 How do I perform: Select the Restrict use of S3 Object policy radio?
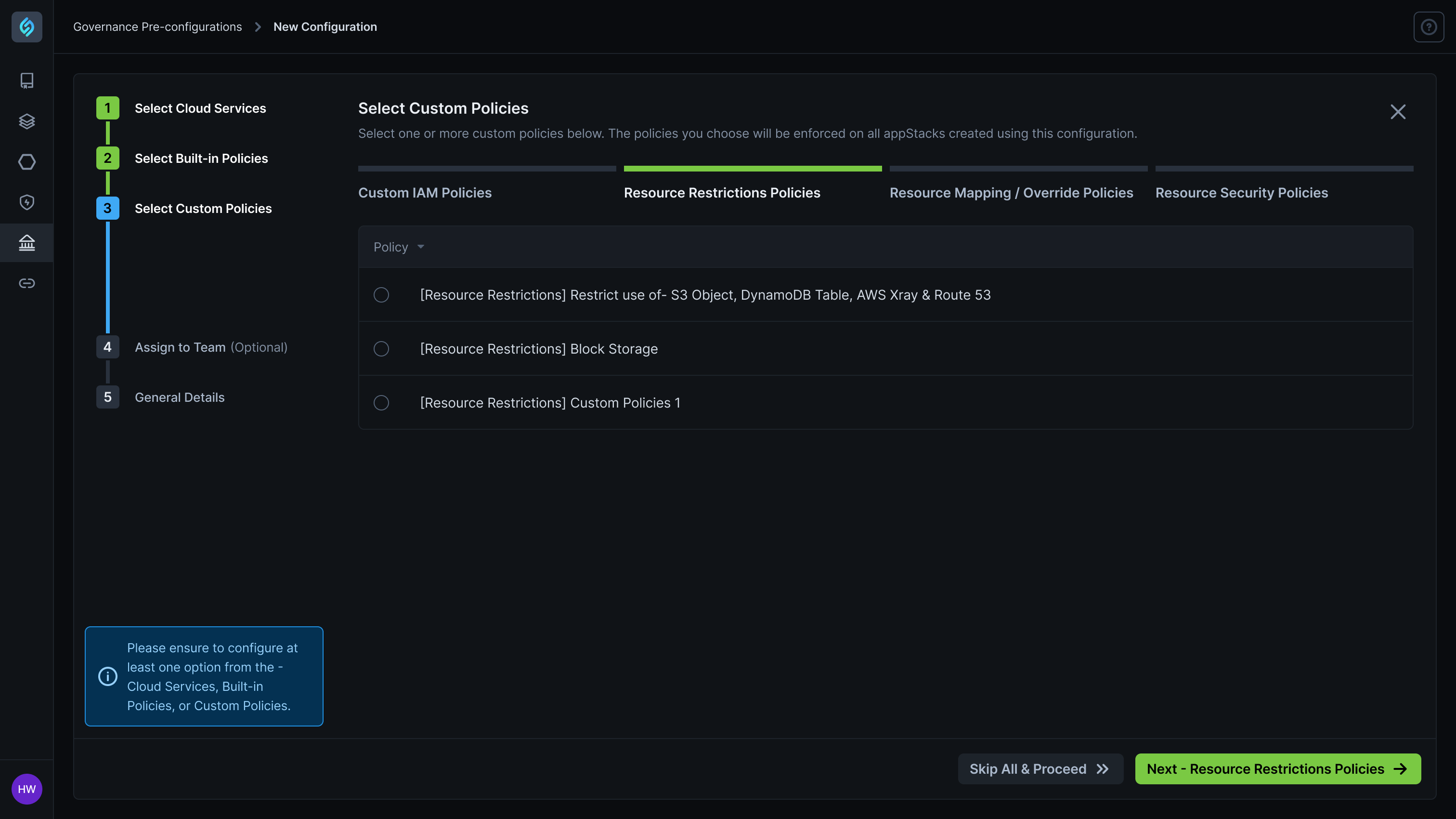pyautogui.click(x=381, y=295)
